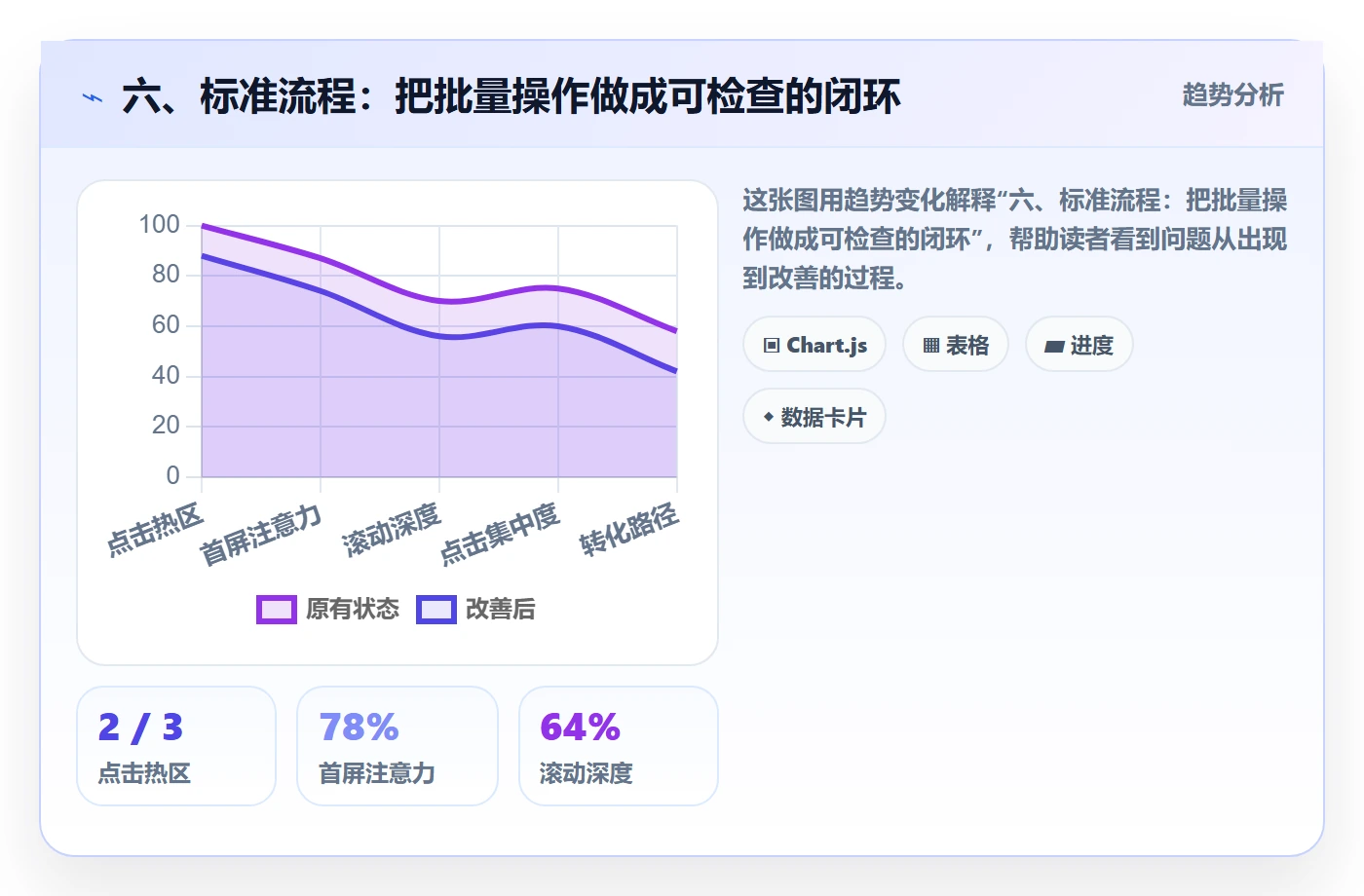
Task: Click the 改善后 legend text
Action: (501, 610)
